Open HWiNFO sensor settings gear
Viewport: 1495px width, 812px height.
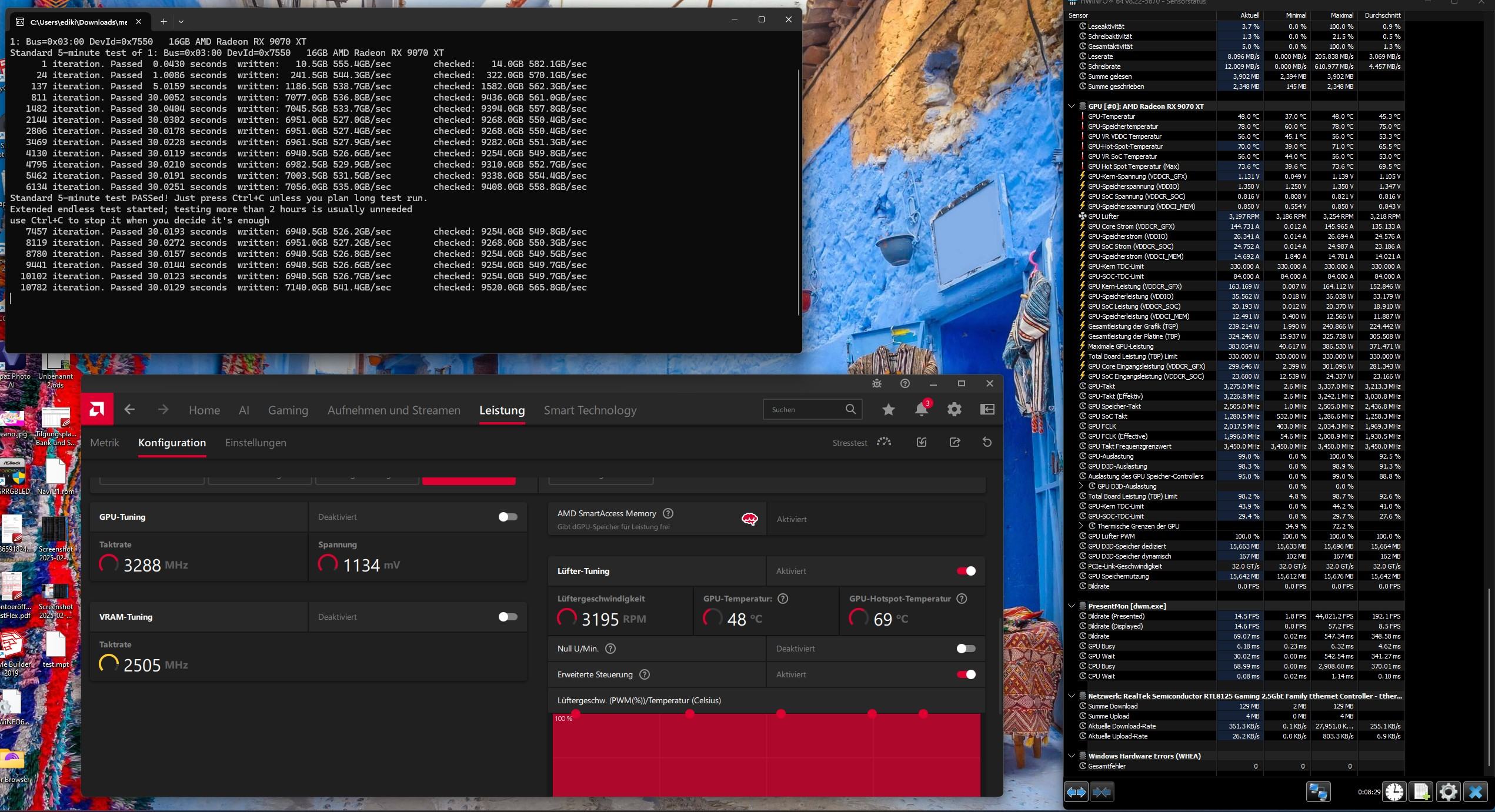tap(1449, 792)
